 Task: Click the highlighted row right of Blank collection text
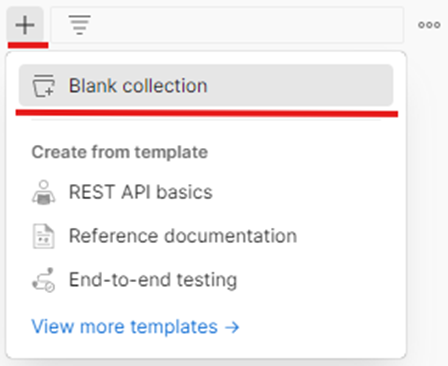tap(300, 85)
